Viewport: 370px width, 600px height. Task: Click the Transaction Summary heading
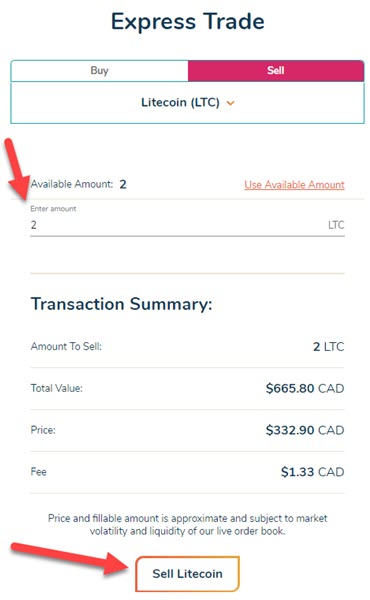point(121,304)
